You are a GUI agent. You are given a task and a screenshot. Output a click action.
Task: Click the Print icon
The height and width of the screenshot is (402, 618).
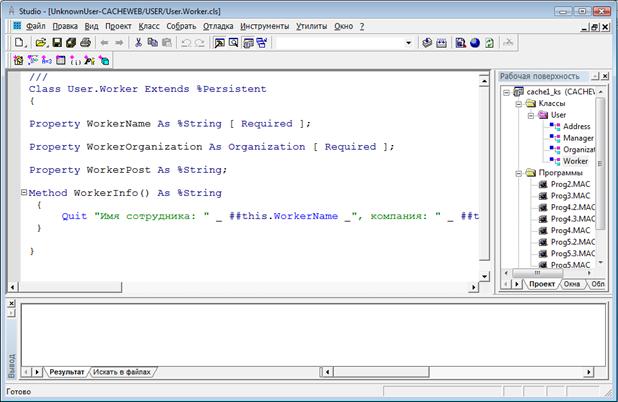pos(86,43)
